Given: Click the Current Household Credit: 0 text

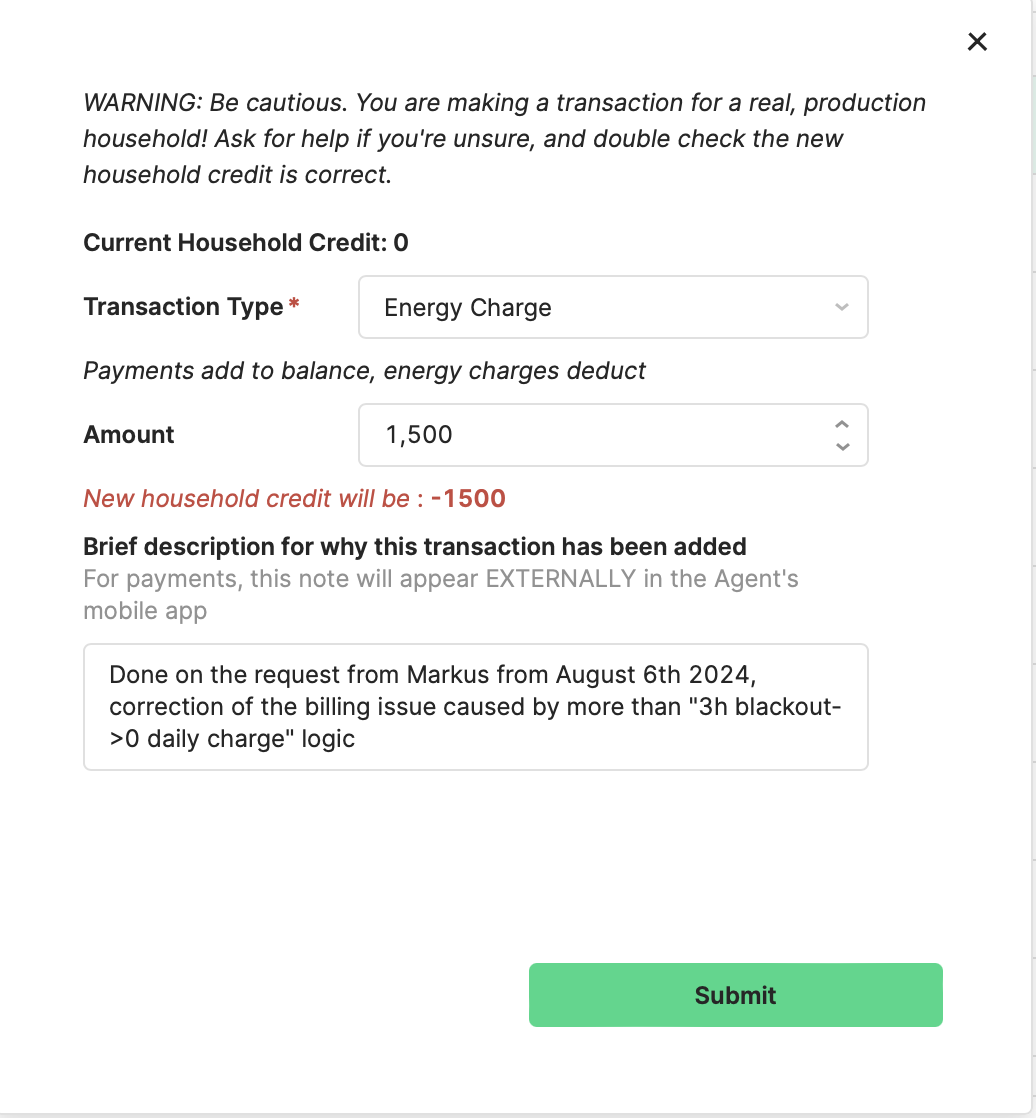Looking at the screenshot, I should 246,242.
